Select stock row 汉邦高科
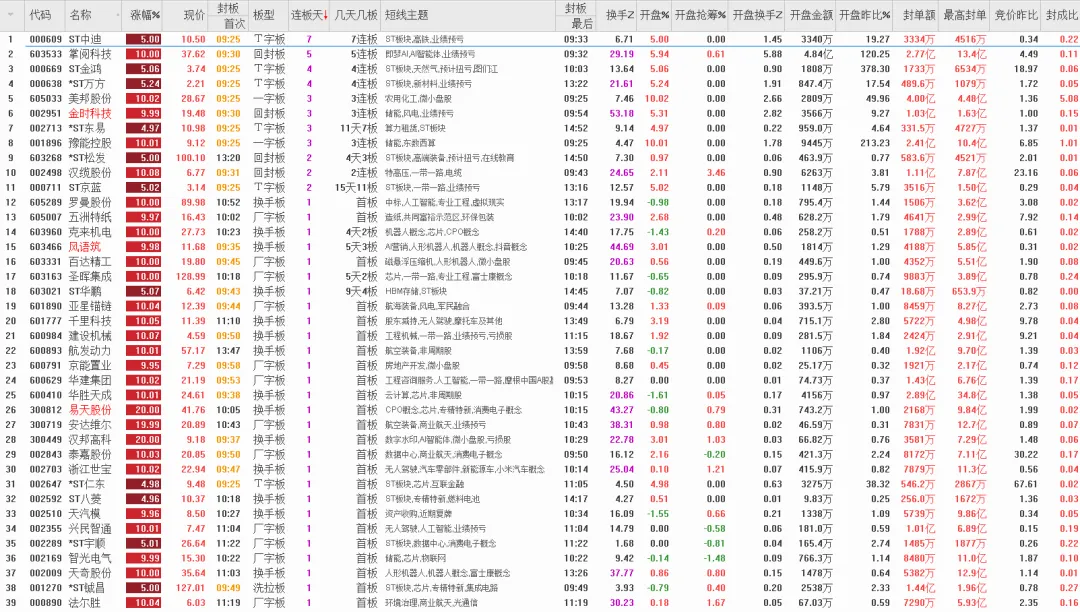The image size is (1080, 612). coord(540,440)
